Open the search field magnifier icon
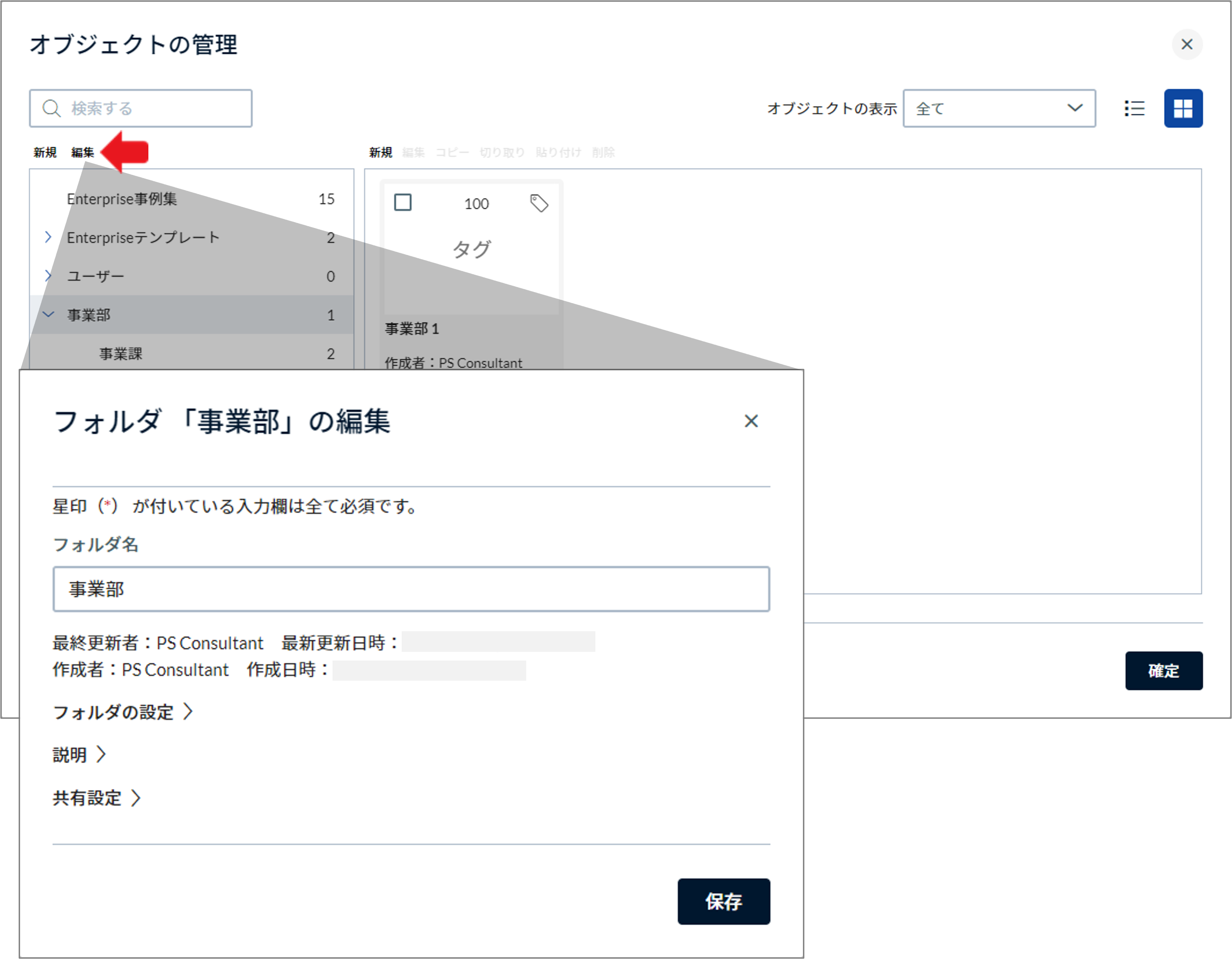Viewport: 1232px width, 959px height. pyautogui.click(x=51, y=108)
